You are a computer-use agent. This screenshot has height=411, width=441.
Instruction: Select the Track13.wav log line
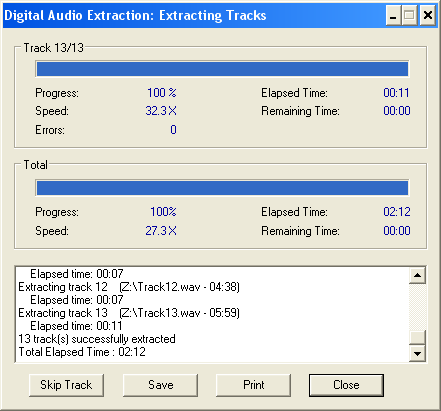pos(129,313)
